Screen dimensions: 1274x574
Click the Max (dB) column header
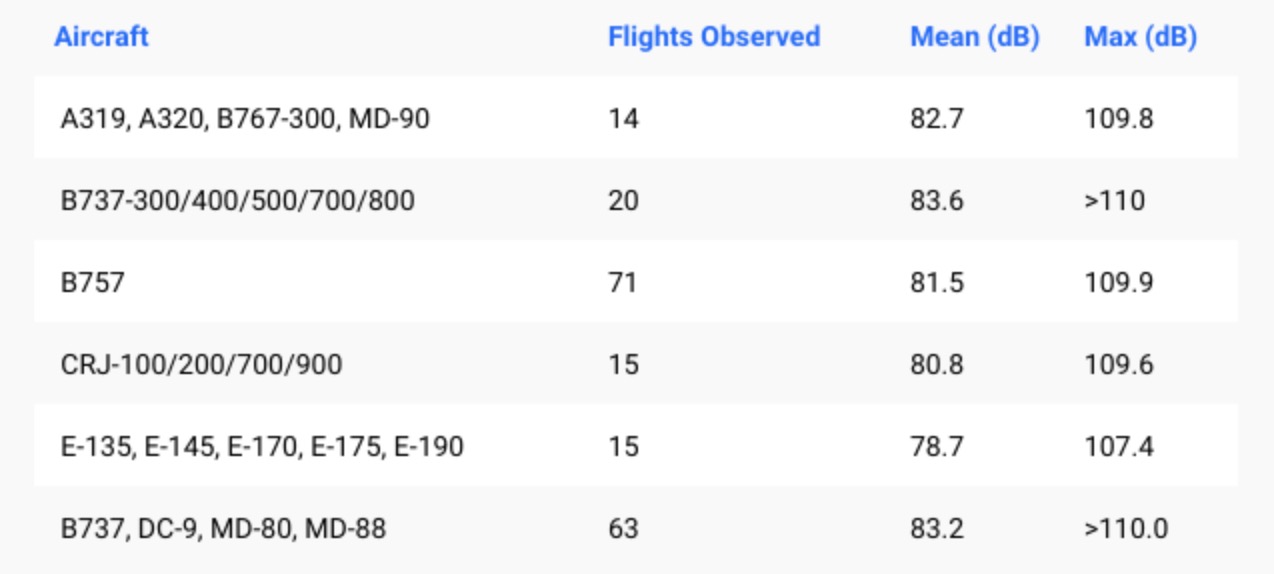(x=1140, y=37)
